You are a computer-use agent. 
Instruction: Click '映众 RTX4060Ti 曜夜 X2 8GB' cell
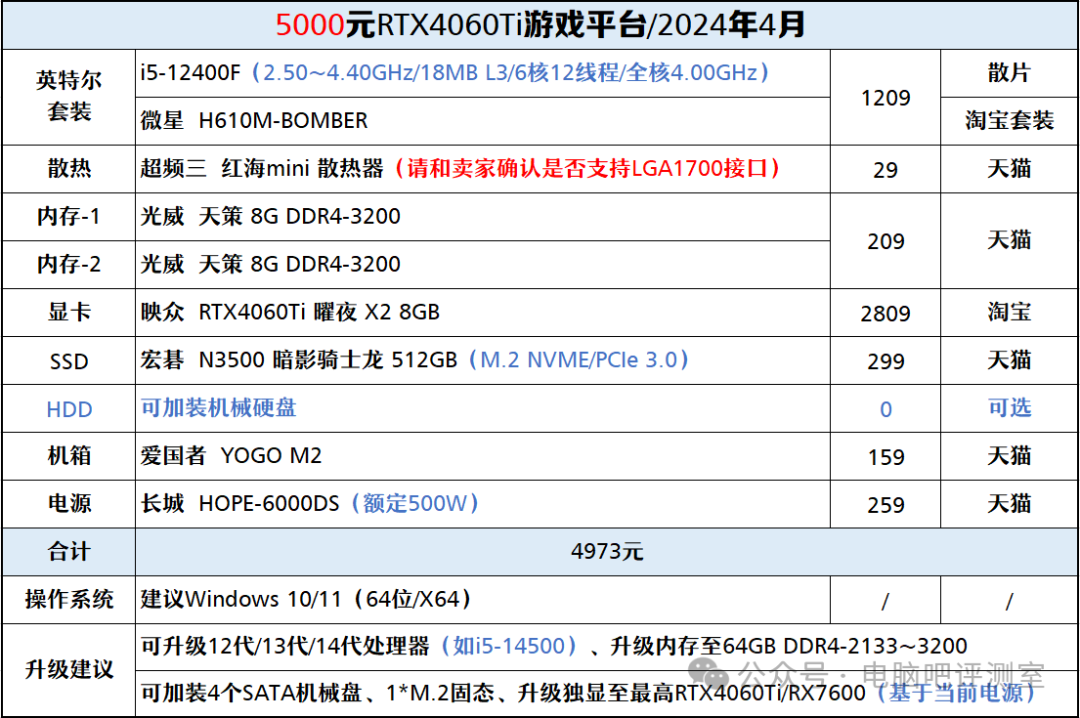(483, 312)
